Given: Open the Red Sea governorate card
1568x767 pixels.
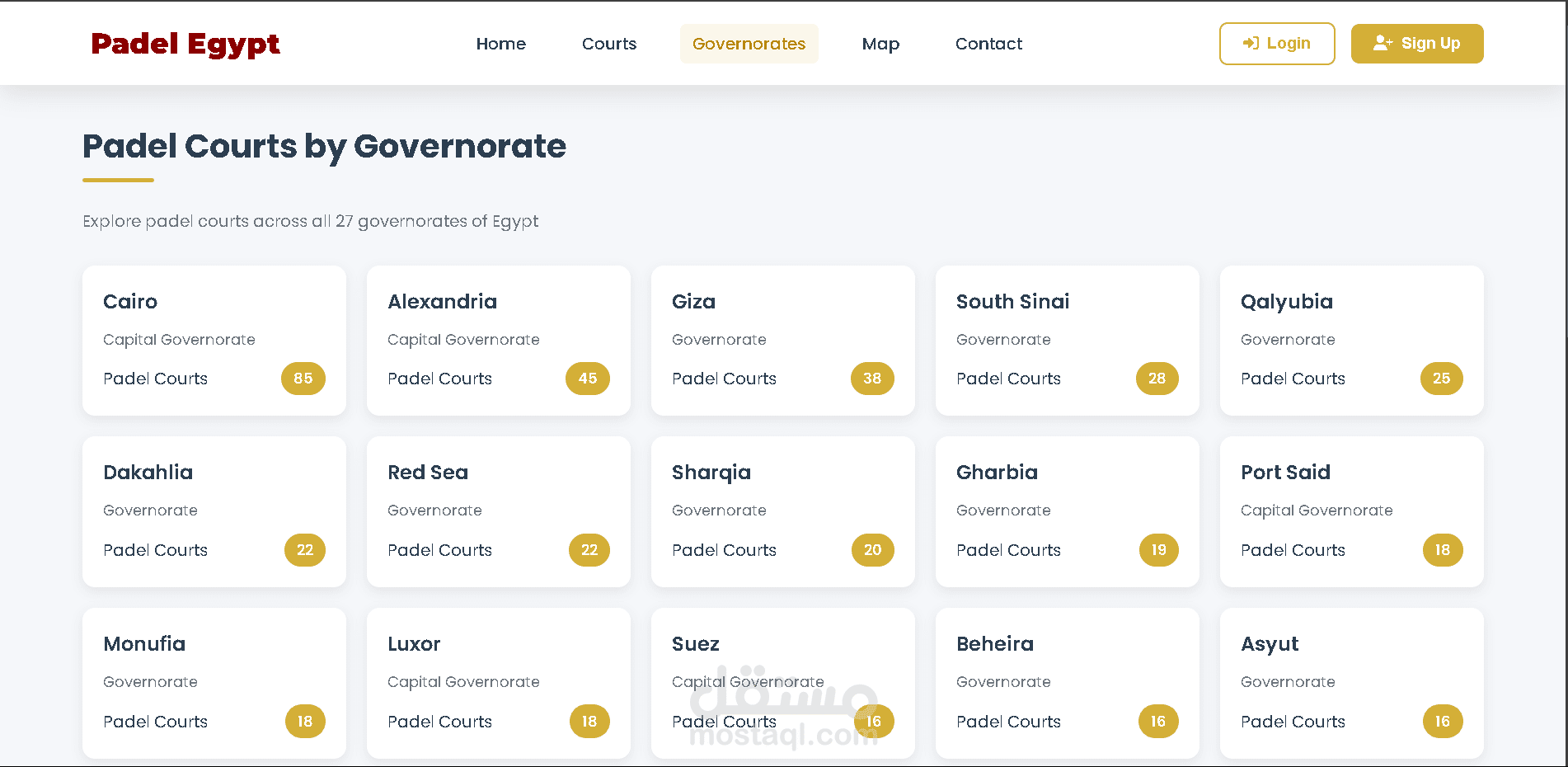Looking at the screenshot, I should click(499, 512).
